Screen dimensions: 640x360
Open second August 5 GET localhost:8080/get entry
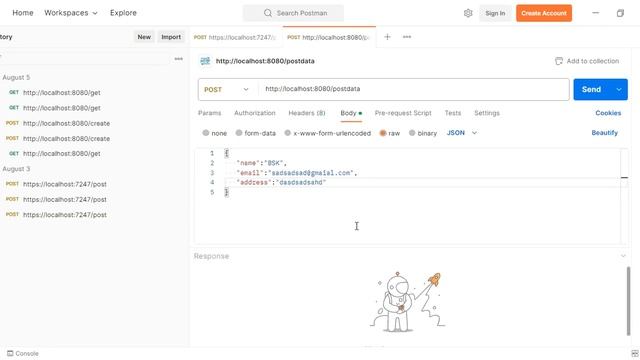click(x=62, y=108)
